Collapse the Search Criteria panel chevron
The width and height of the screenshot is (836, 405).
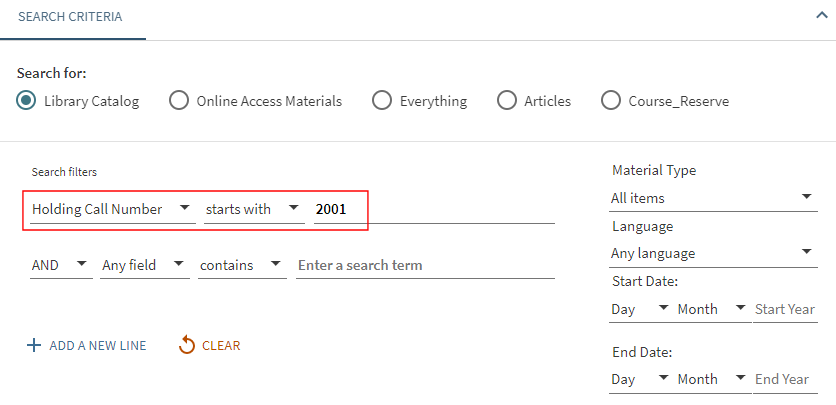[x=822, y=16]
